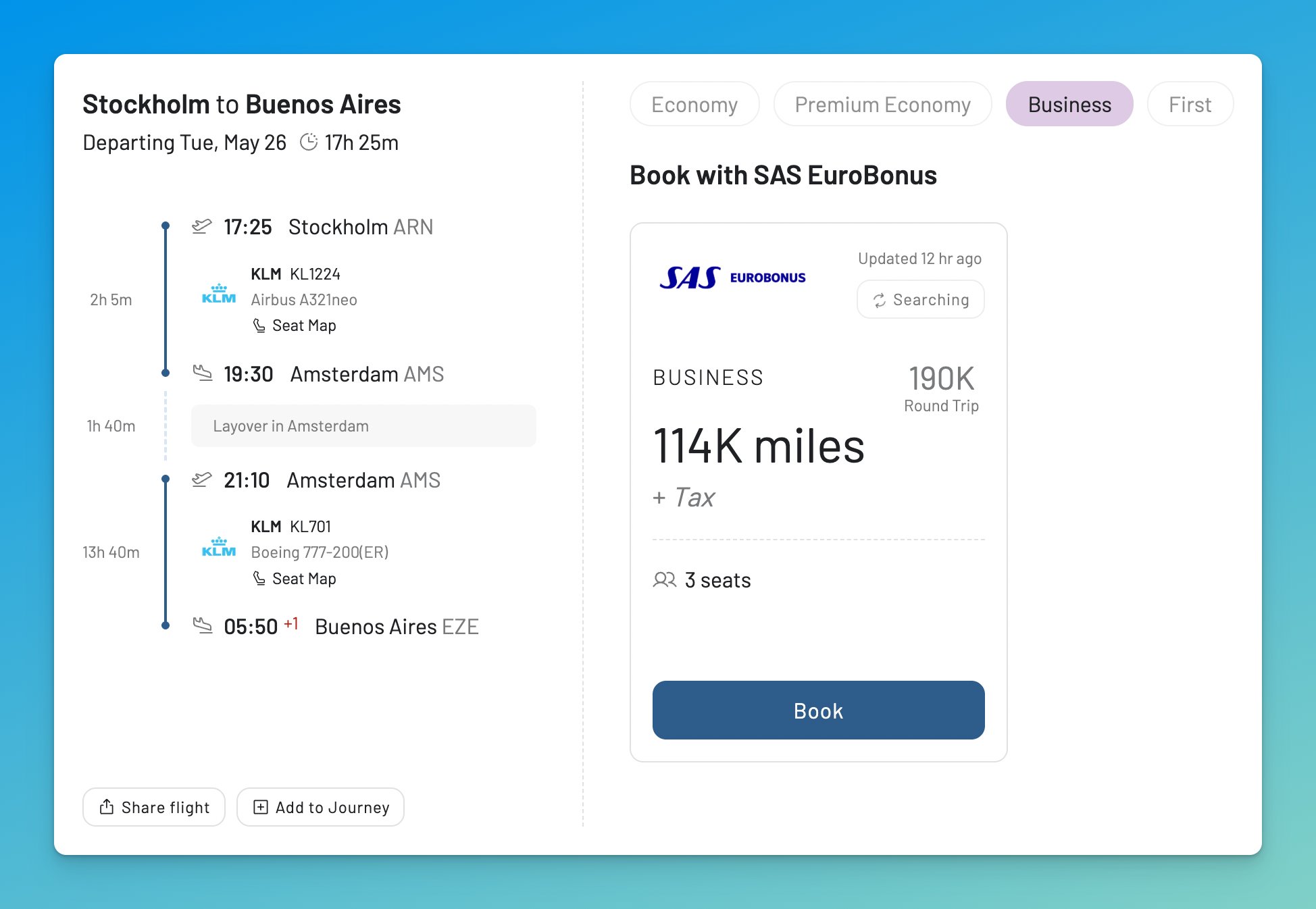Click the 114K miles price text
The height and width of the screenshot is (909, 1316).
(x=759, y=446)
